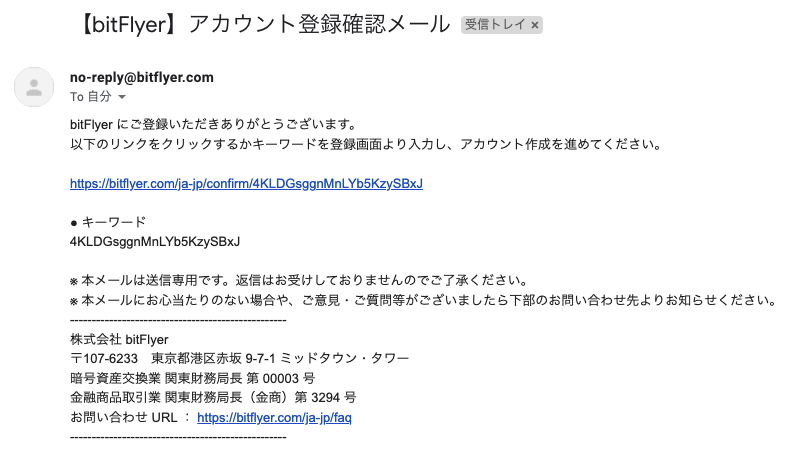Viewport: 796px width, 461px height.
Task: Click the keyword text 4KLDGsggnMnLYb5KzySBxJ below キーワード
Action: tap(155, 241)
